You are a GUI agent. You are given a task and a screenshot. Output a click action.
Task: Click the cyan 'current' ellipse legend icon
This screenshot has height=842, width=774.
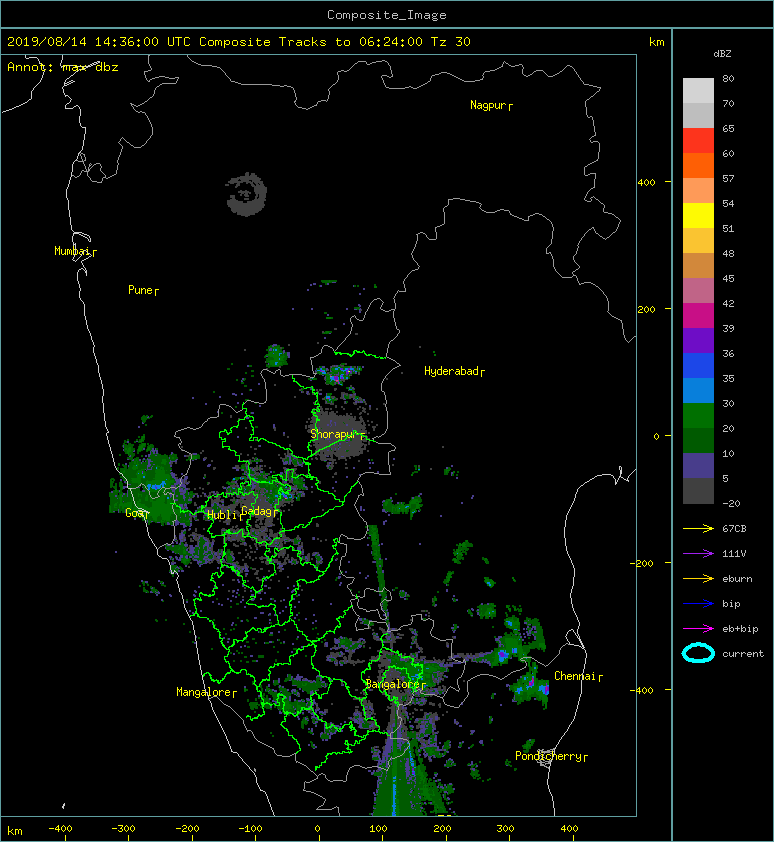coord(698,654)
